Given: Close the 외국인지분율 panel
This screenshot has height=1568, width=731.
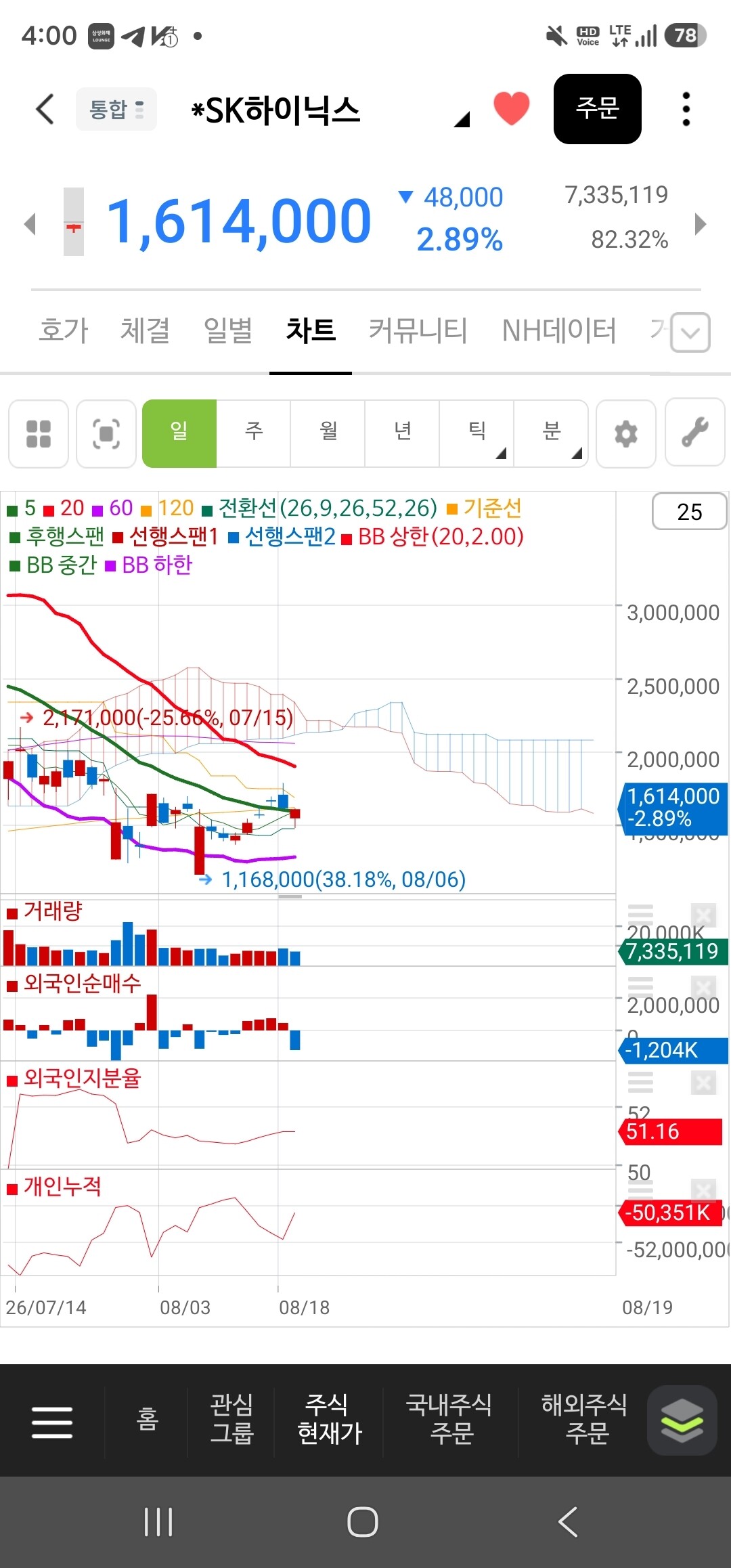Looking at the screenshot, I should pyautogui.click(x=704, y=1083).
